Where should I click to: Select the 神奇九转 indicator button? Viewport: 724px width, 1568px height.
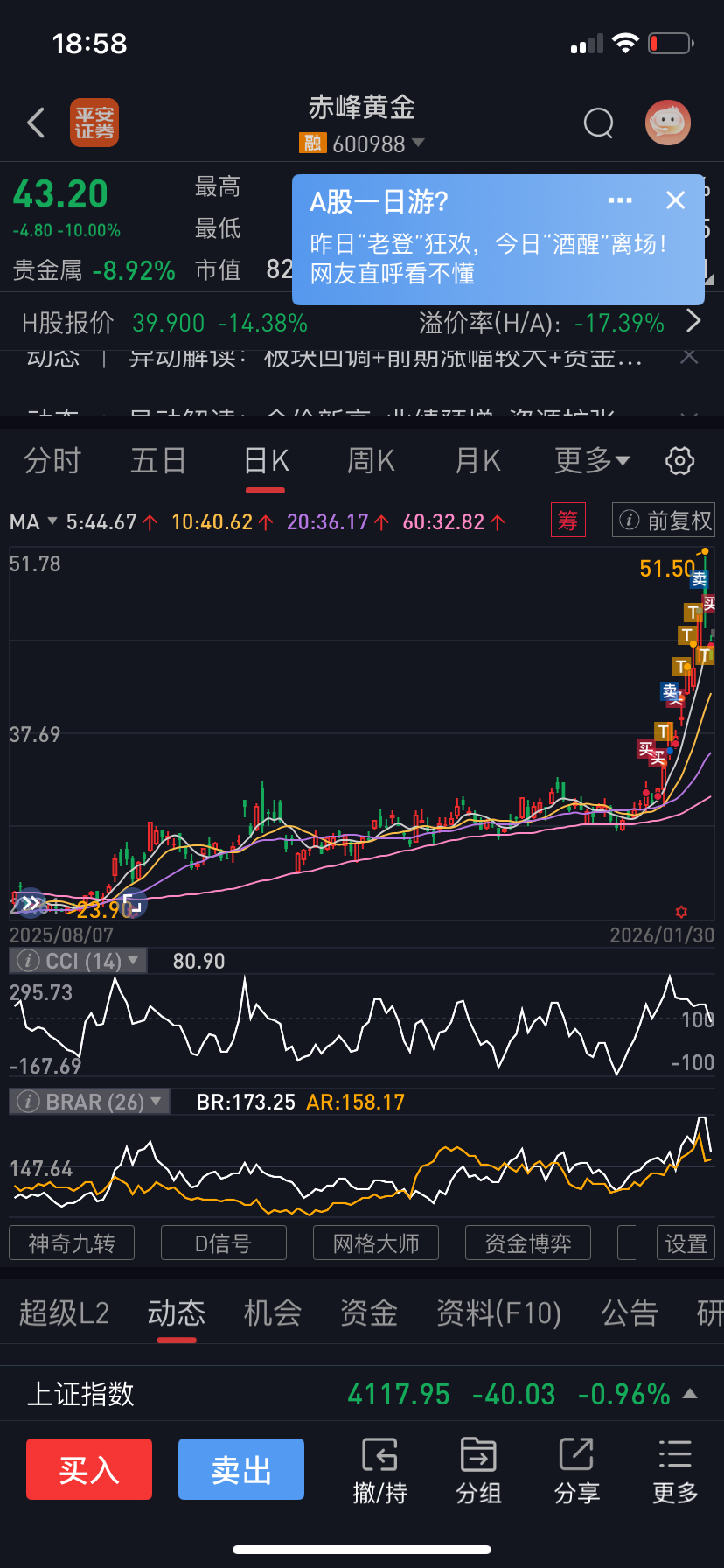coord(72,1242)
